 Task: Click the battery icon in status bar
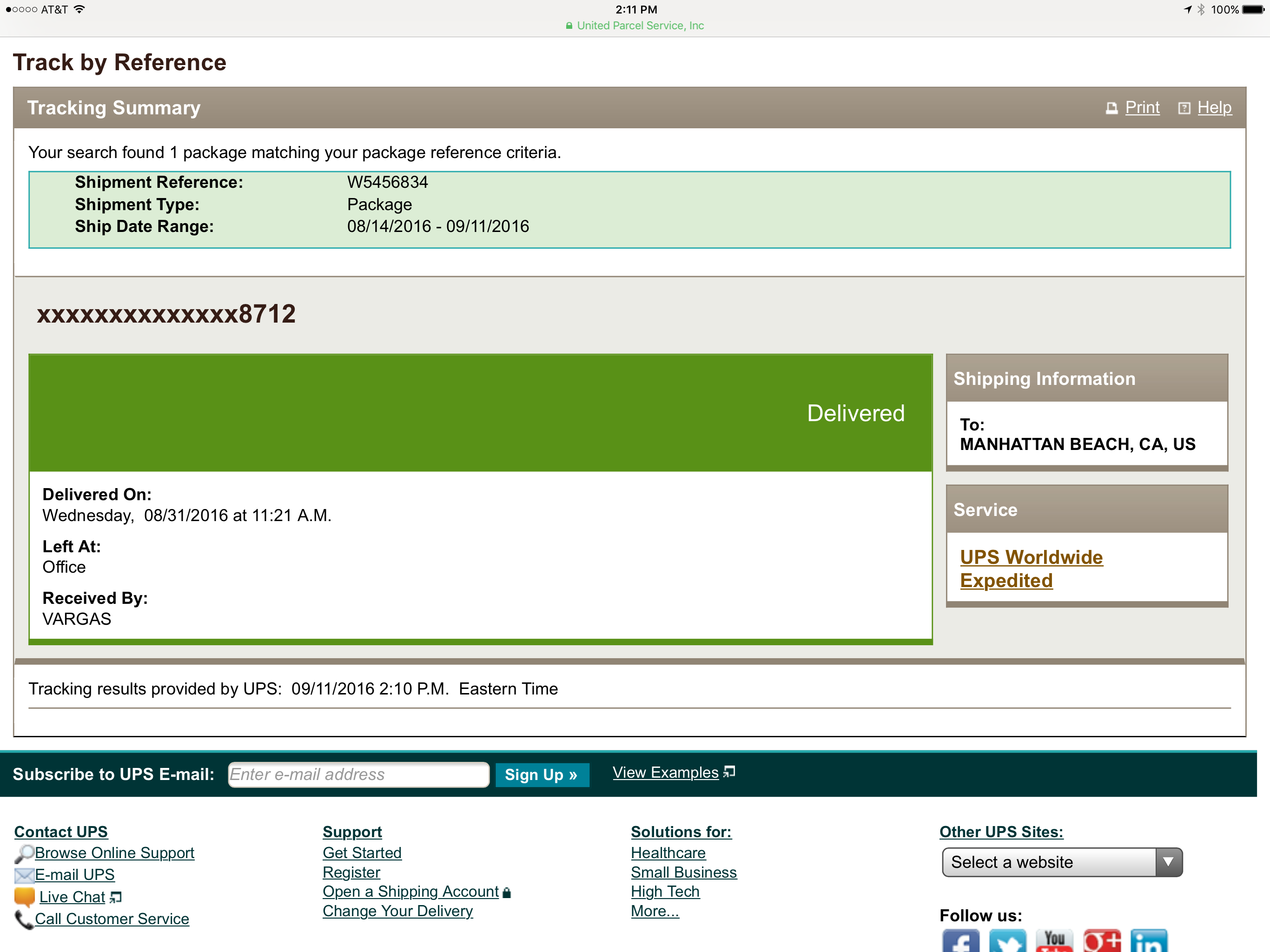point(1254,9)
